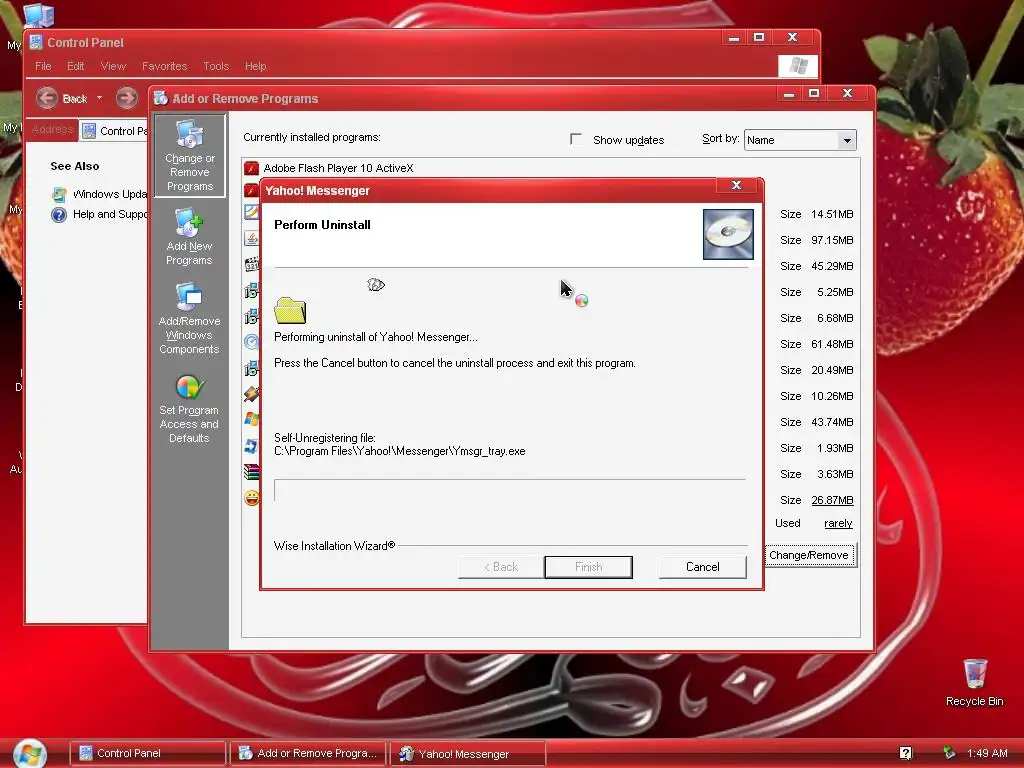
Task: Click the 26.87MB size link
Action: pos(832,500)
